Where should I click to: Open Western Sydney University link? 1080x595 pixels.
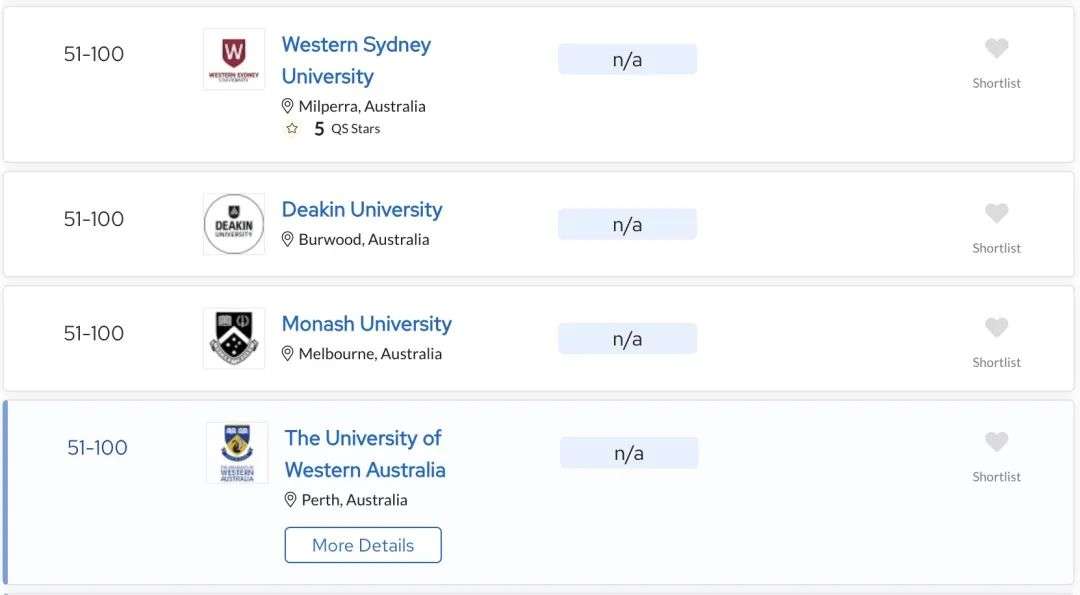pos(356,61)
